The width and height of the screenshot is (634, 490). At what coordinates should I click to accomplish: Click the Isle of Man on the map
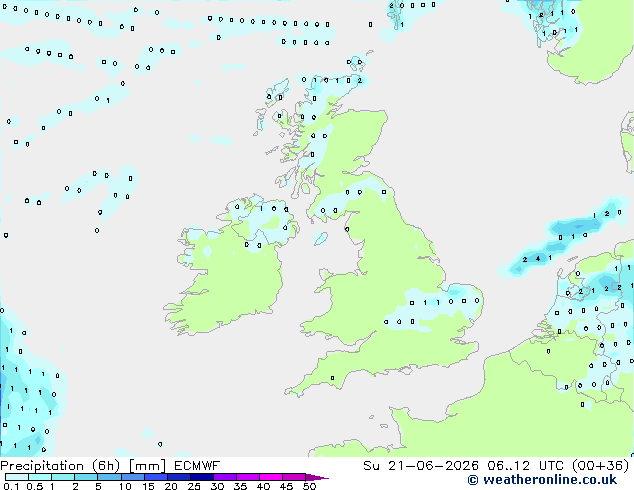pos(321,239)
